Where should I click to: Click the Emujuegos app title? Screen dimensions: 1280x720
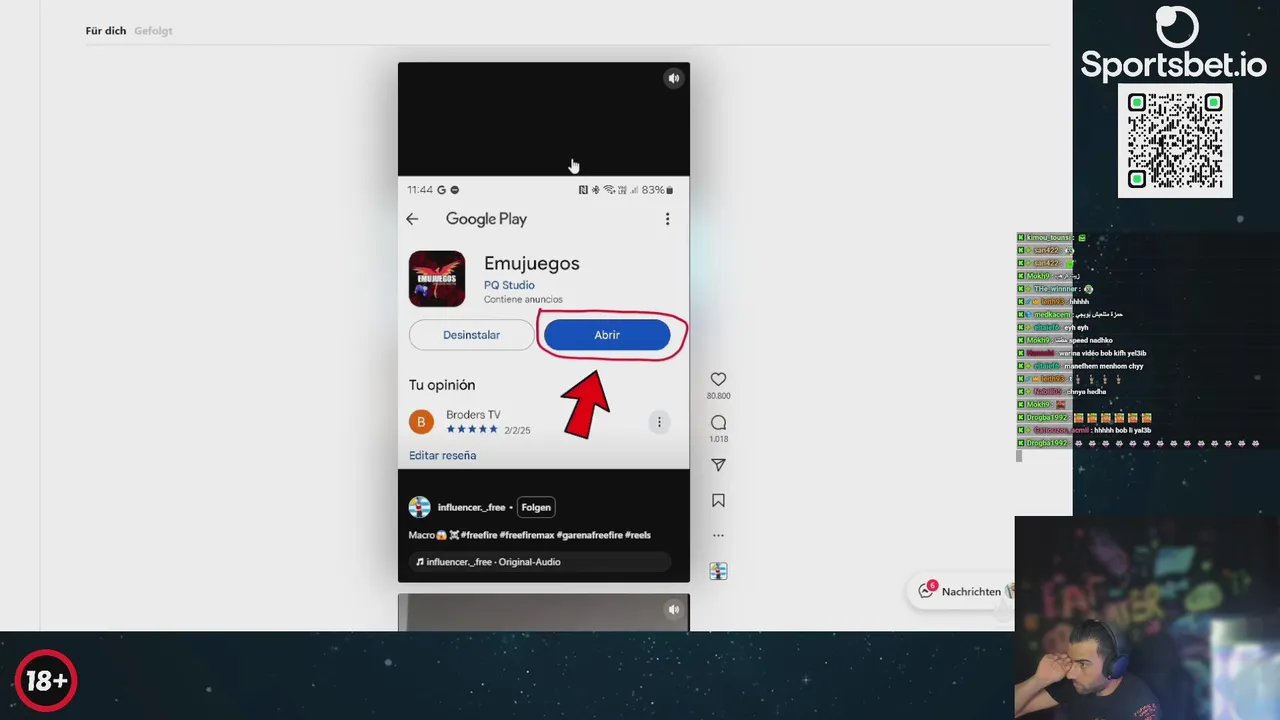click(x=532, y=264)
